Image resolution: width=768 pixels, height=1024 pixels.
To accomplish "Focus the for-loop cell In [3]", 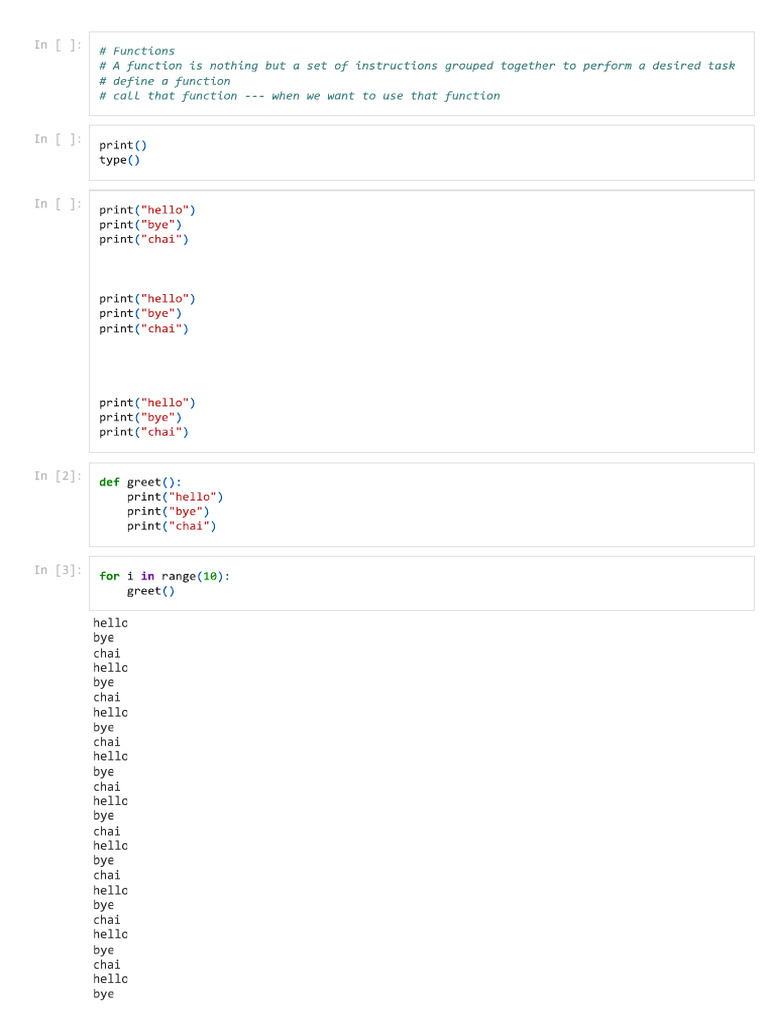I will [x=421, y=583].
